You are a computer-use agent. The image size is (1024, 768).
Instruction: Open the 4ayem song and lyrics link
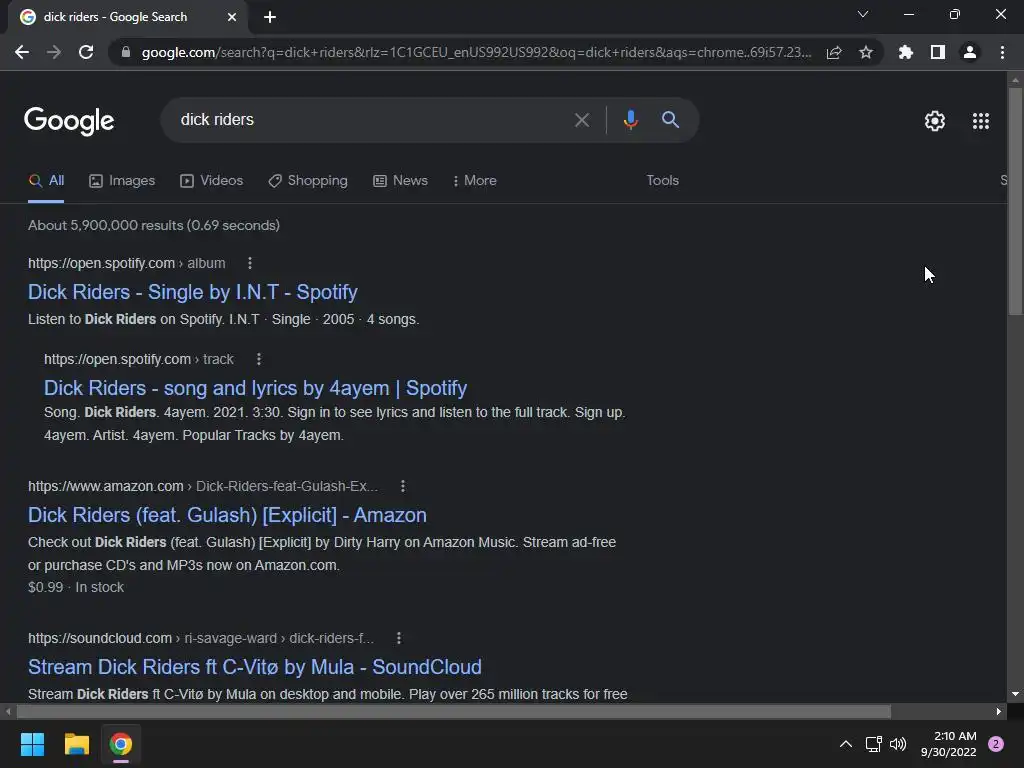coord(255,388)
